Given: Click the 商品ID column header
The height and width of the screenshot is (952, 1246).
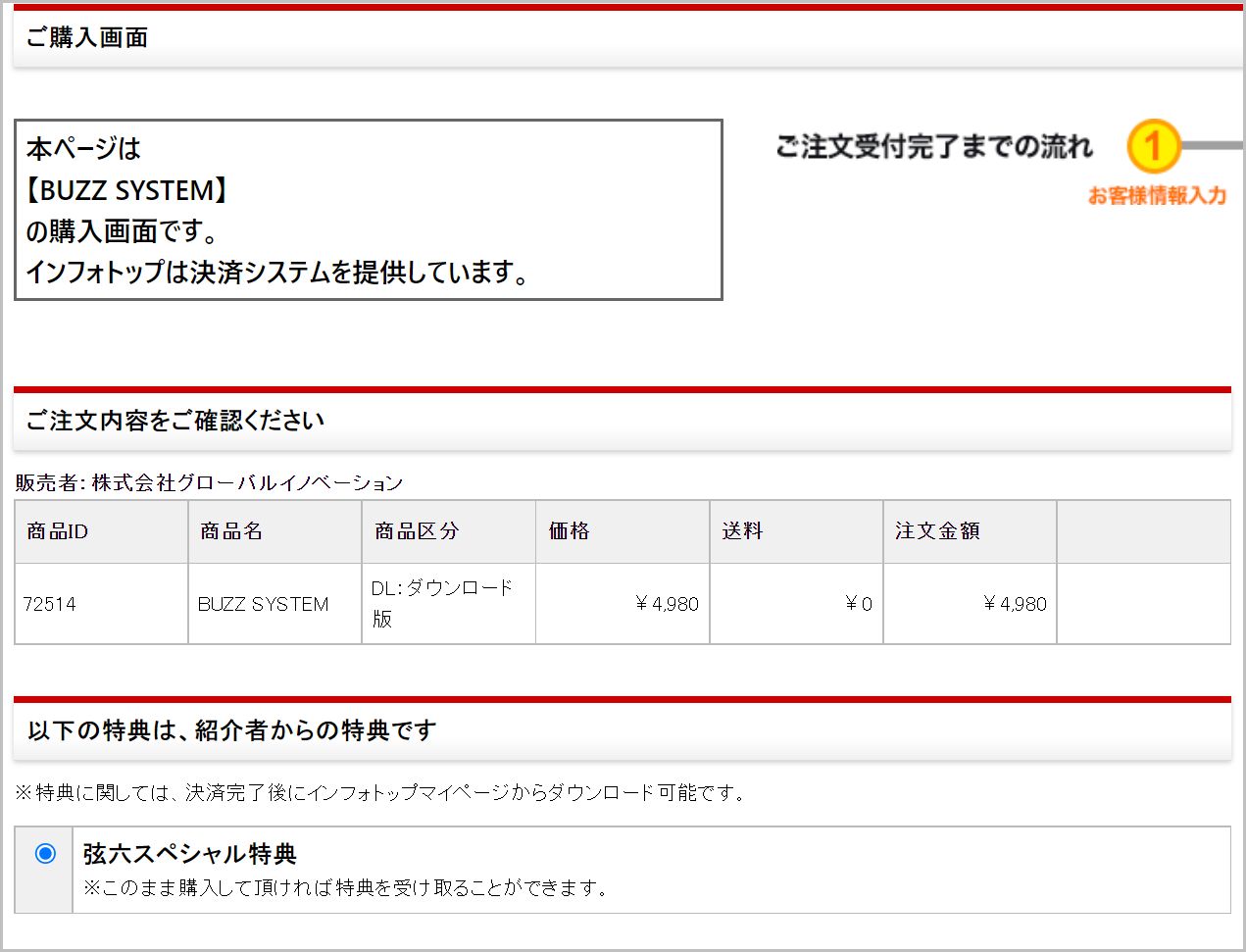Looking at the screenshot, I should (x=101, y=531).
